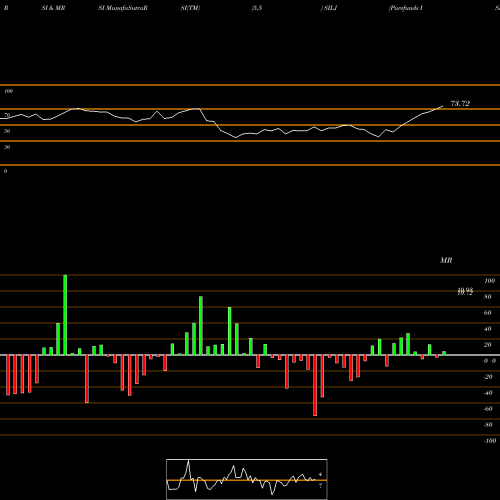Click the positive 60 label on MR axis
Image resolution: width=500 pixels, height=500 pixels.
pyautogui.click(x=488, y=313)
